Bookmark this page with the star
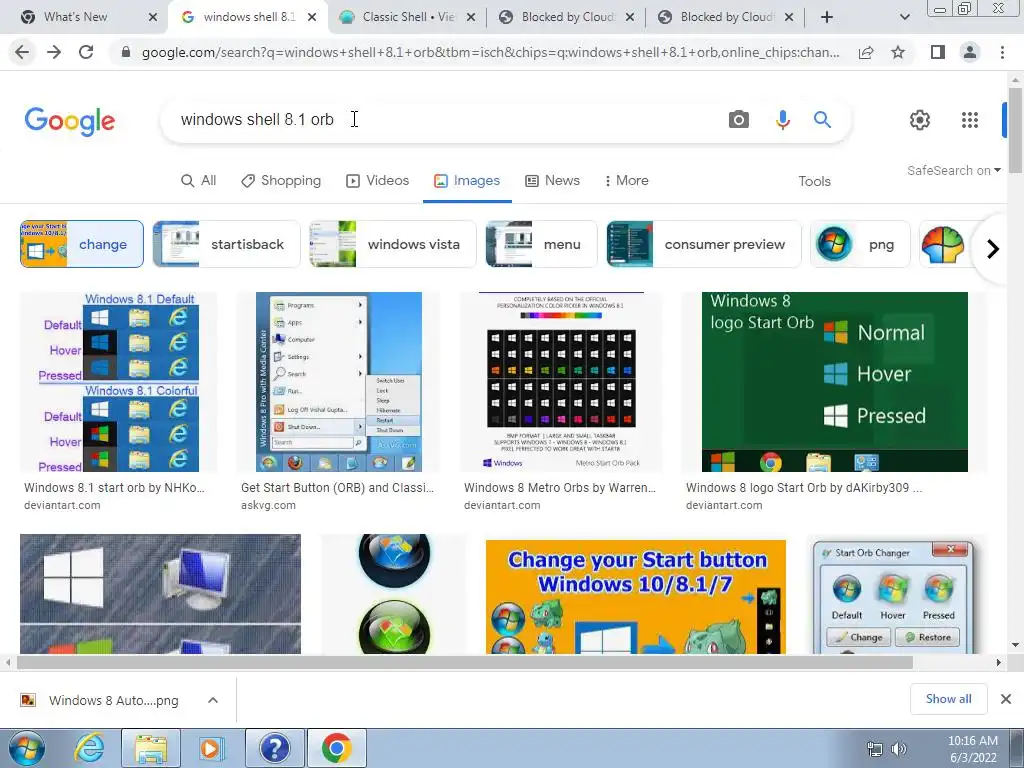The height and width of the screenshot is (768, 1024). pyautogui.click(x=898, y=52)
